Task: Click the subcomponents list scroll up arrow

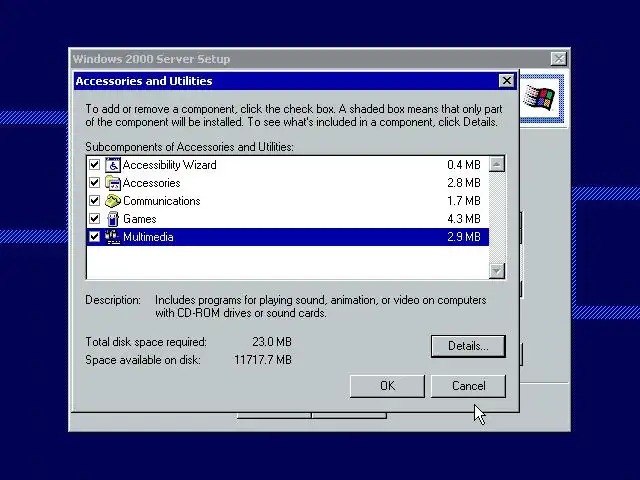Action: pyautogui.click(x=497, y=164)
